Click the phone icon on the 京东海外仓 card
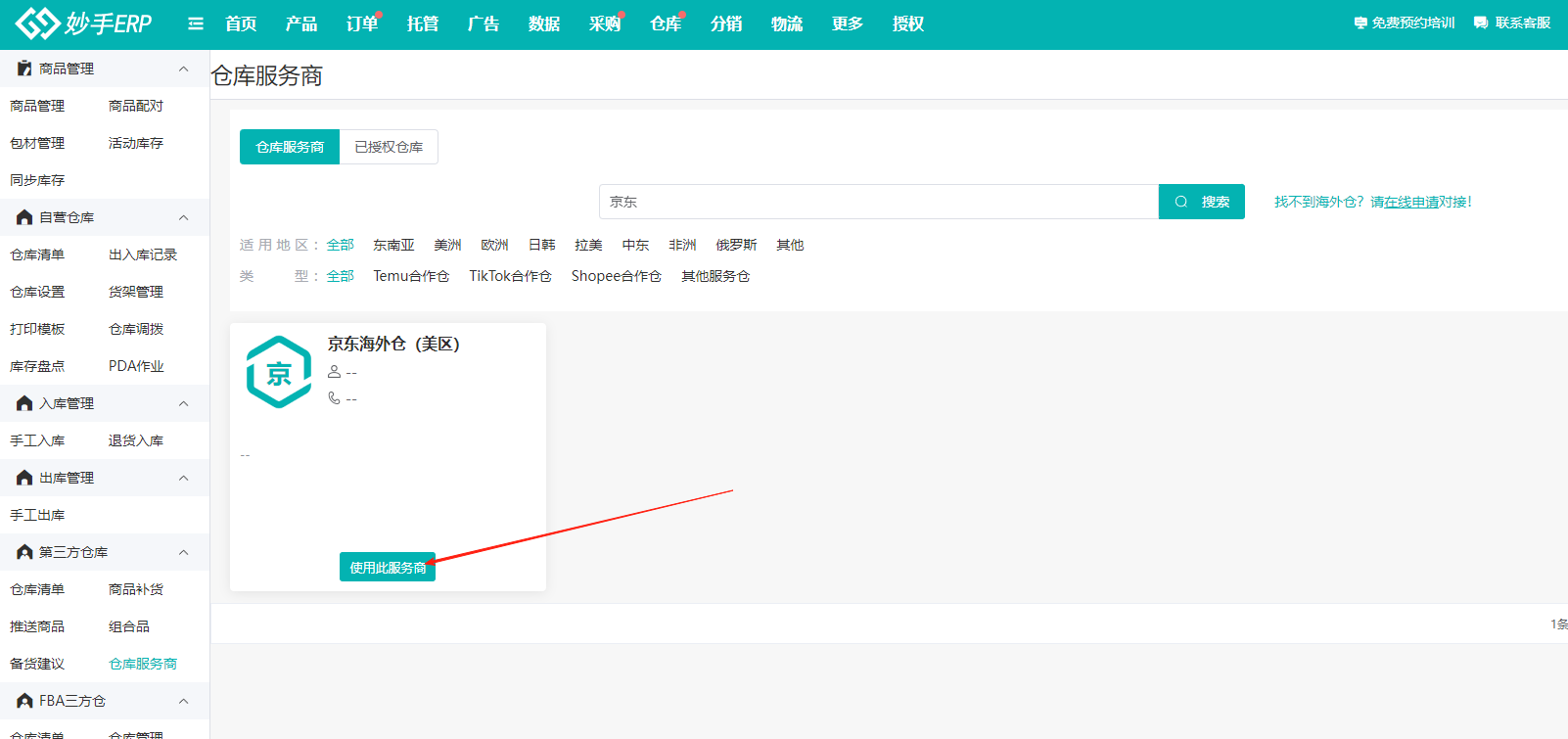This screenshot has width=1568, height=739. coord(334,397)
